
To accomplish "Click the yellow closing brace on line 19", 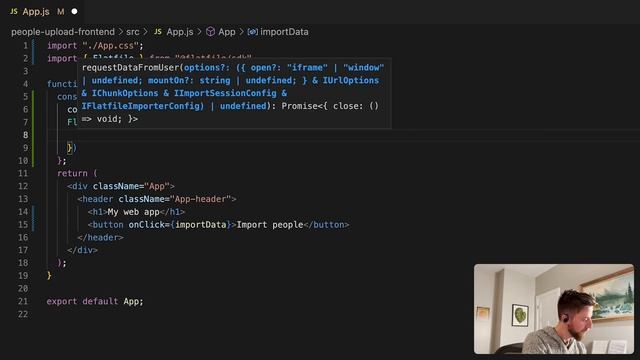I will 49,276.
